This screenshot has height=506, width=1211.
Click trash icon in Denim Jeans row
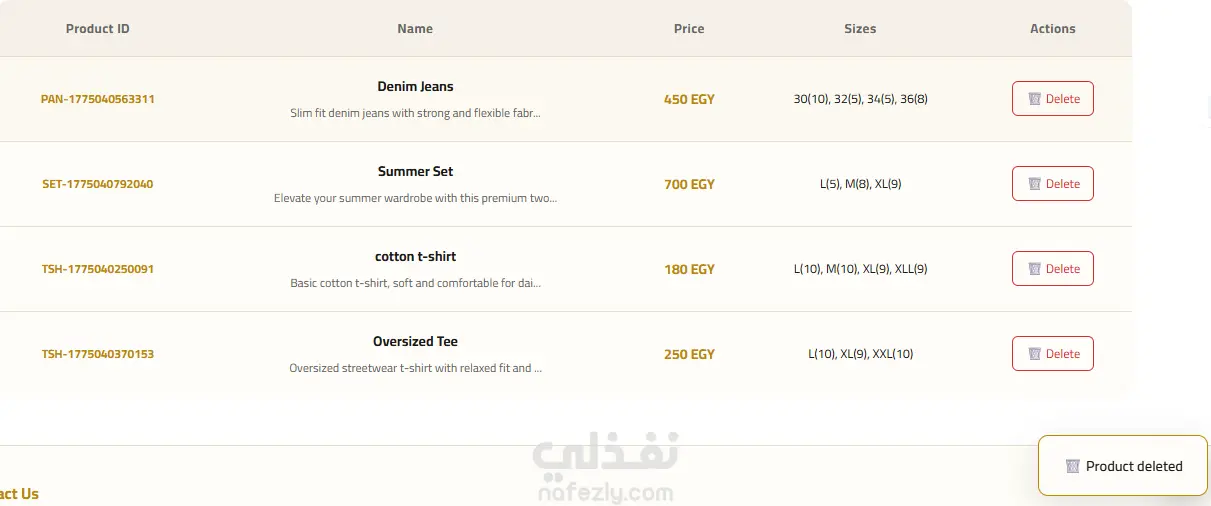[1035, 99]
